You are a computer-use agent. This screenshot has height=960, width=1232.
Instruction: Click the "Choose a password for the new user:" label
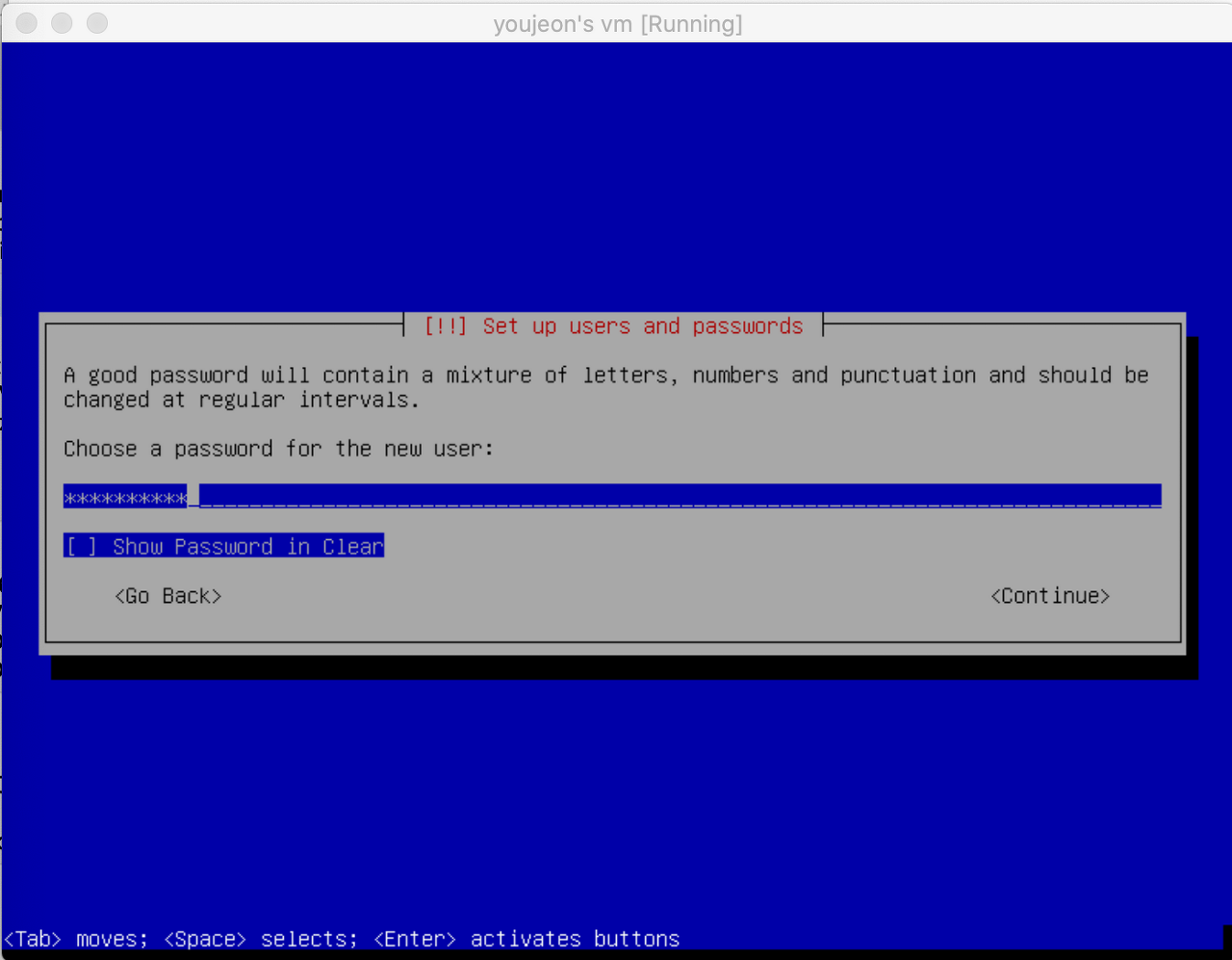point(278,449)
